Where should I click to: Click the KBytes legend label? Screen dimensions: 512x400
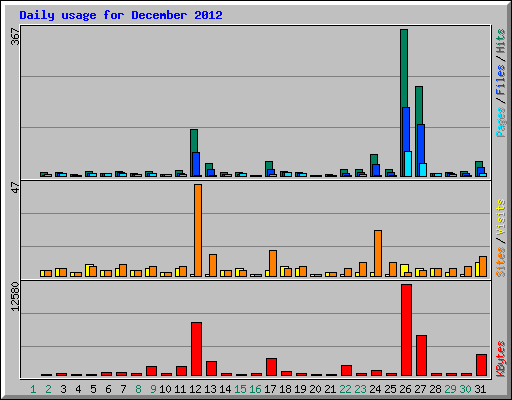[x=500, y=359]
